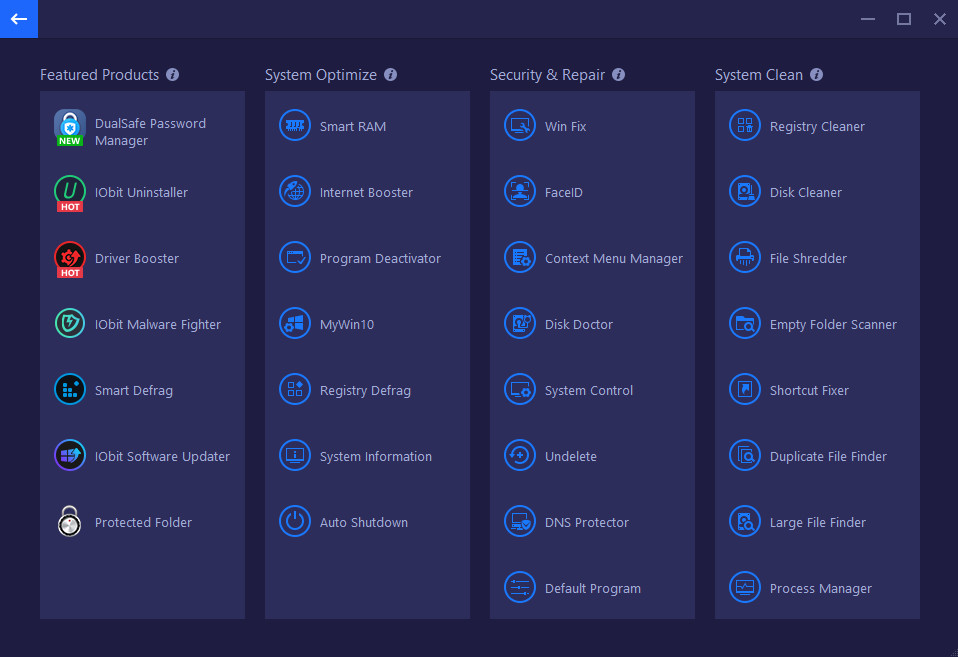Open Duplicate File Finder icon
The width and height of the screenshot is (958, 657).
coord(744,455)
